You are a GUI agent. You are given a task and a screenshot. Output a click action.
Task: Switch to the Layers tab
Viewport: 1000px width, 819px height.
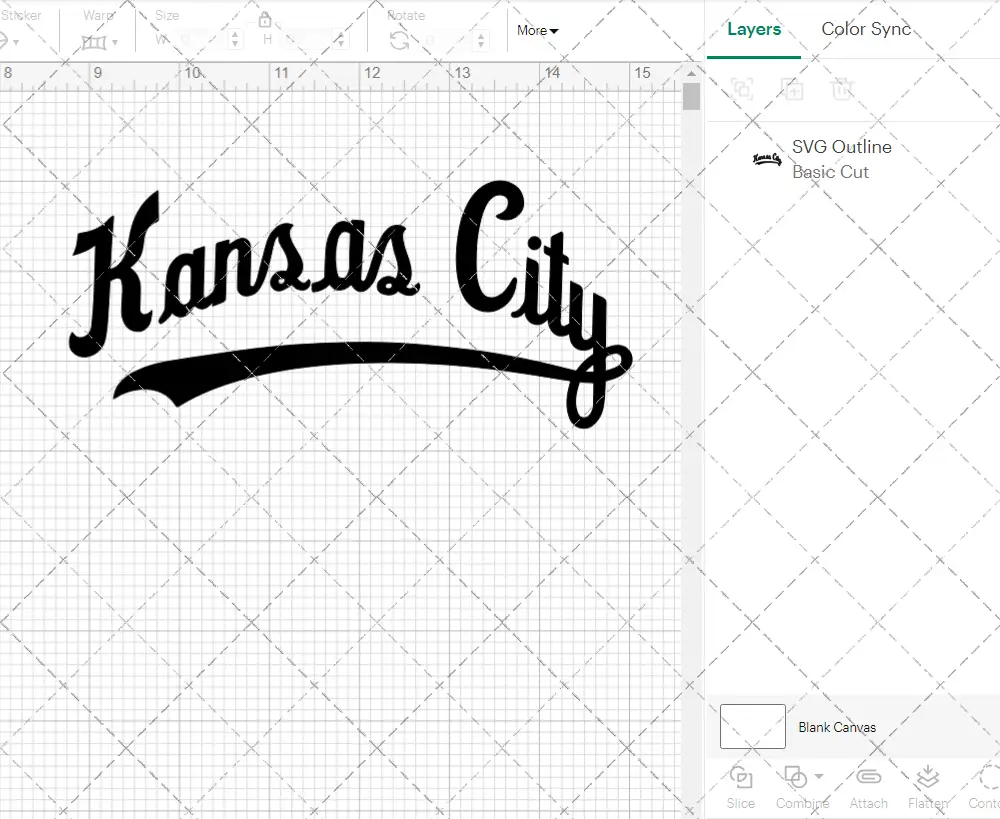754,29
